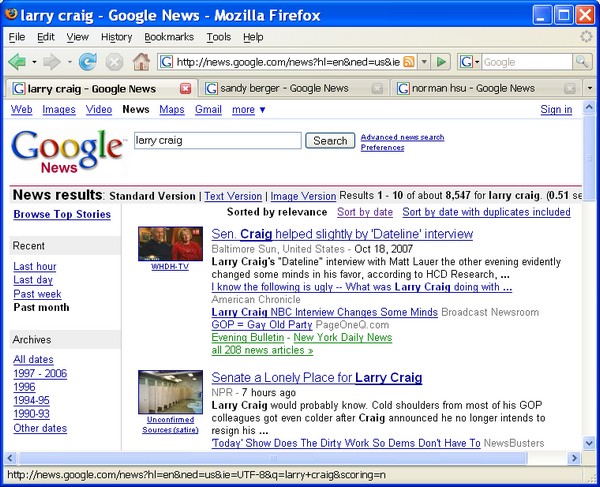The width and height of the screenshot is (600, 487).
Task: Open the Back history dropdown arrow
Action: 34,62
